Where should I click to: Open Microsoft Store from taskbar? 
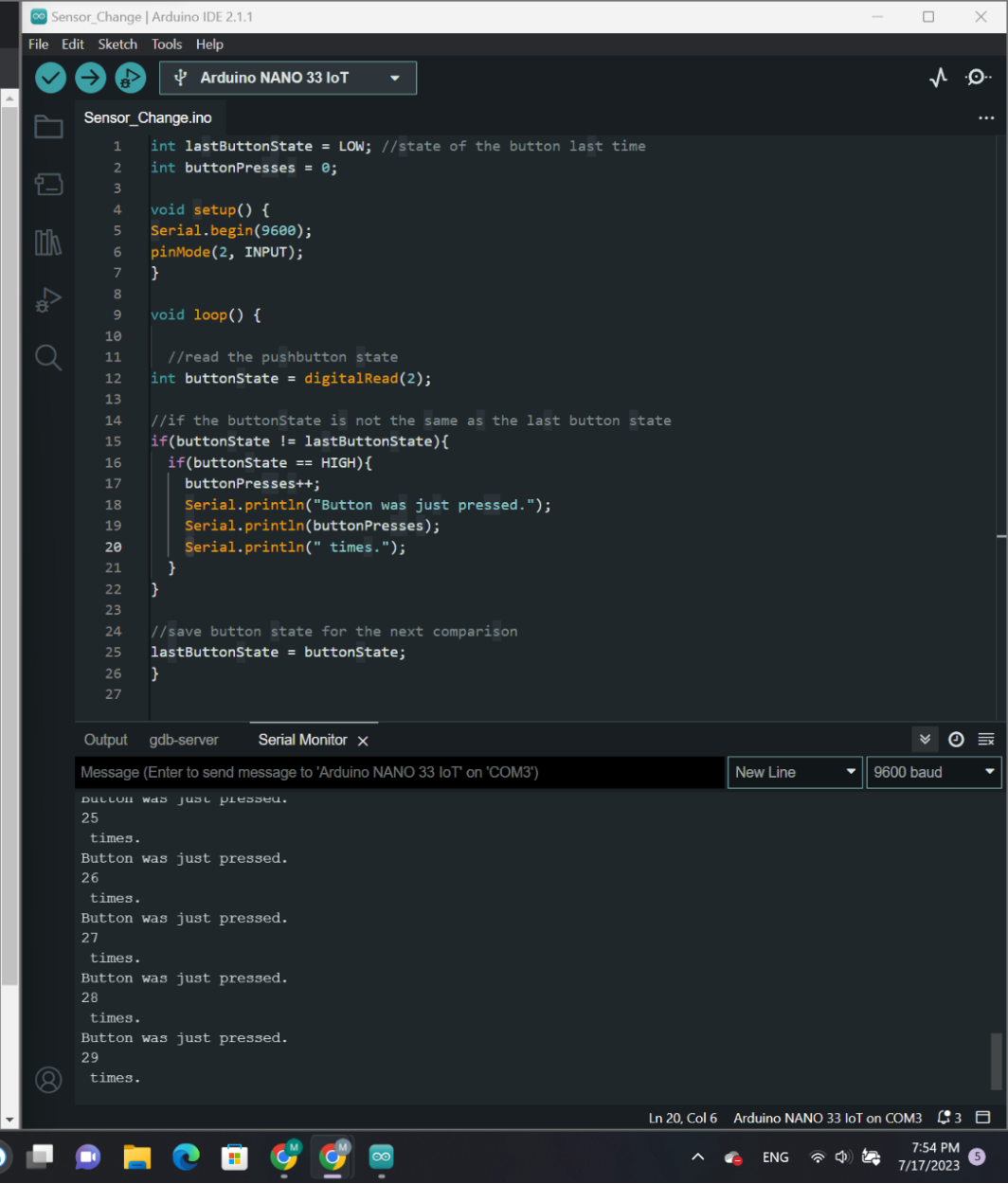(x=235, y=1157)
